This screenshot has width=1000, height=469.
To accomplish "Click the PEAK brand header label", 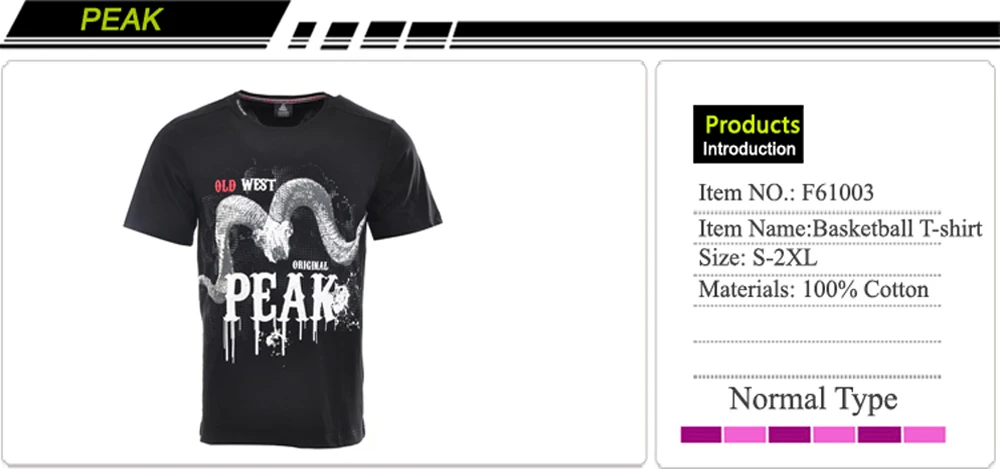I will point(121,19).
